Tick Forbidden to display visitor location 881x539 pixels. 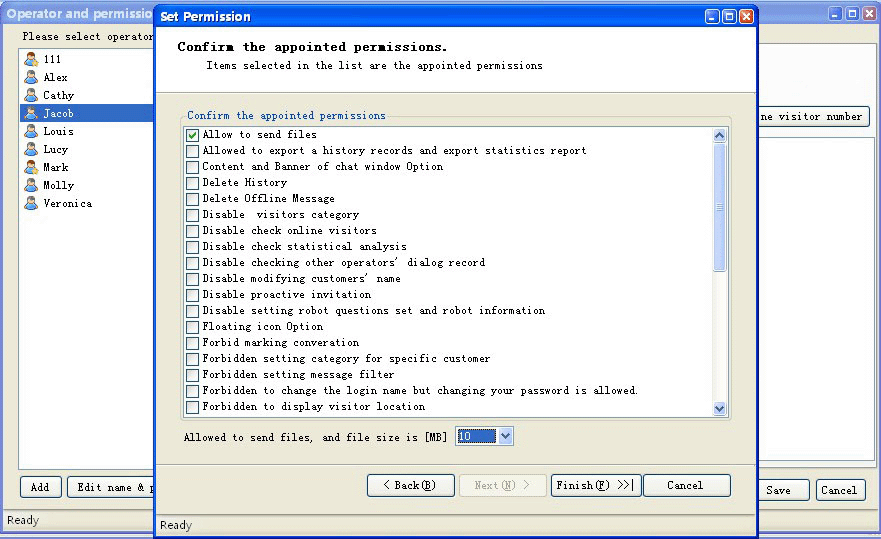point(192,406)
